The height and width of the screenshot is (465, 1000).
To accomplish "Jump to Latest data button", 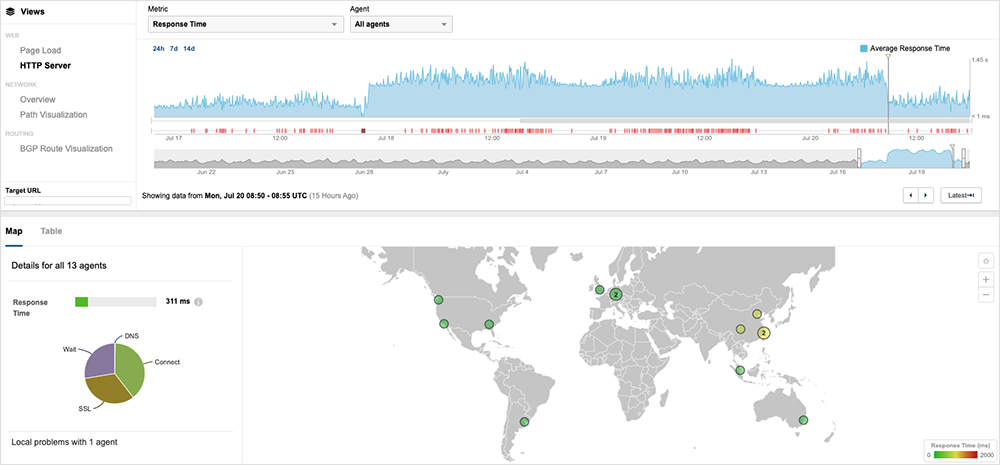I will coord(961,196).
